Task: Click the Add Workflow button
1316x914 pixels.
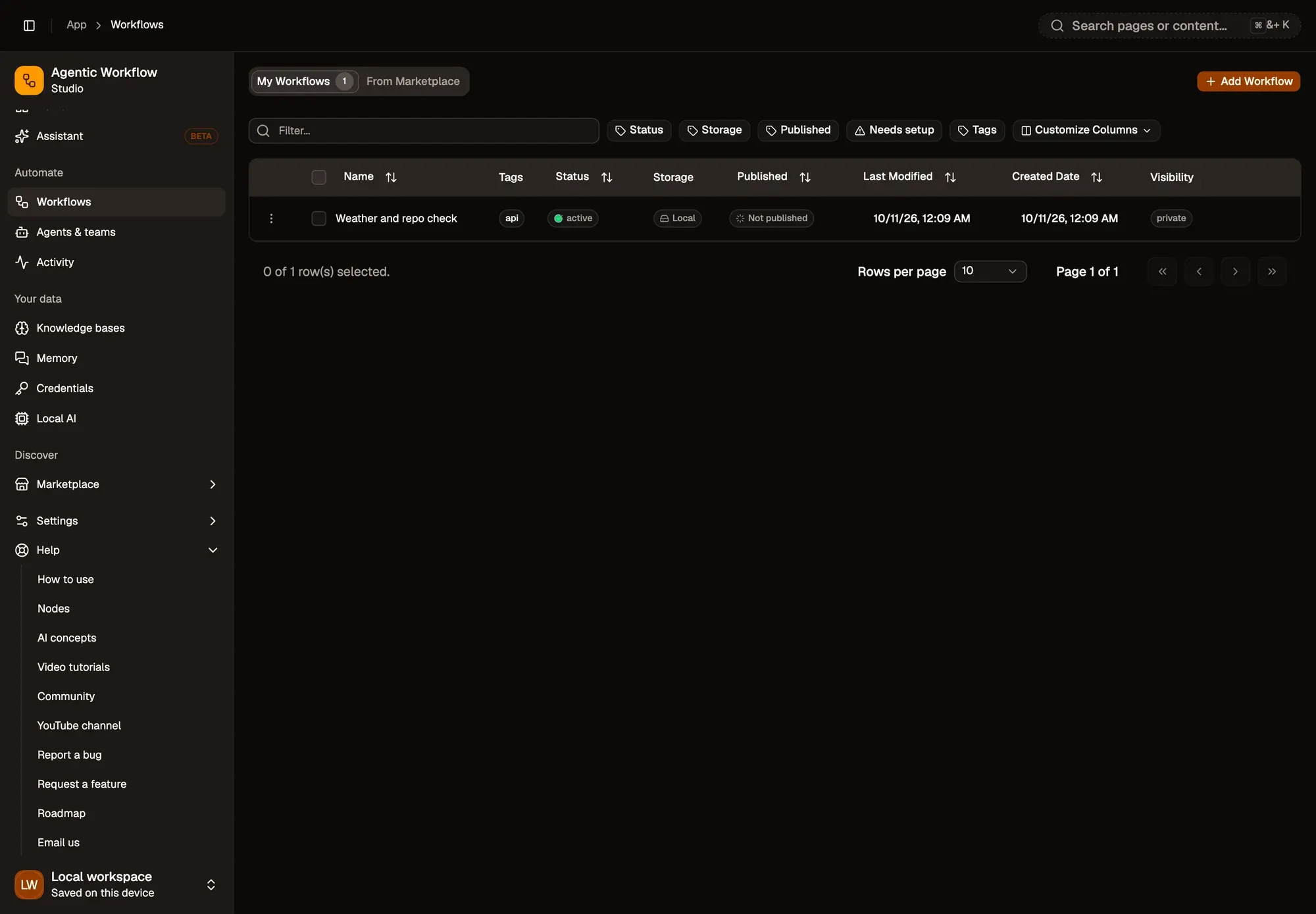Action: (1248, 82)
